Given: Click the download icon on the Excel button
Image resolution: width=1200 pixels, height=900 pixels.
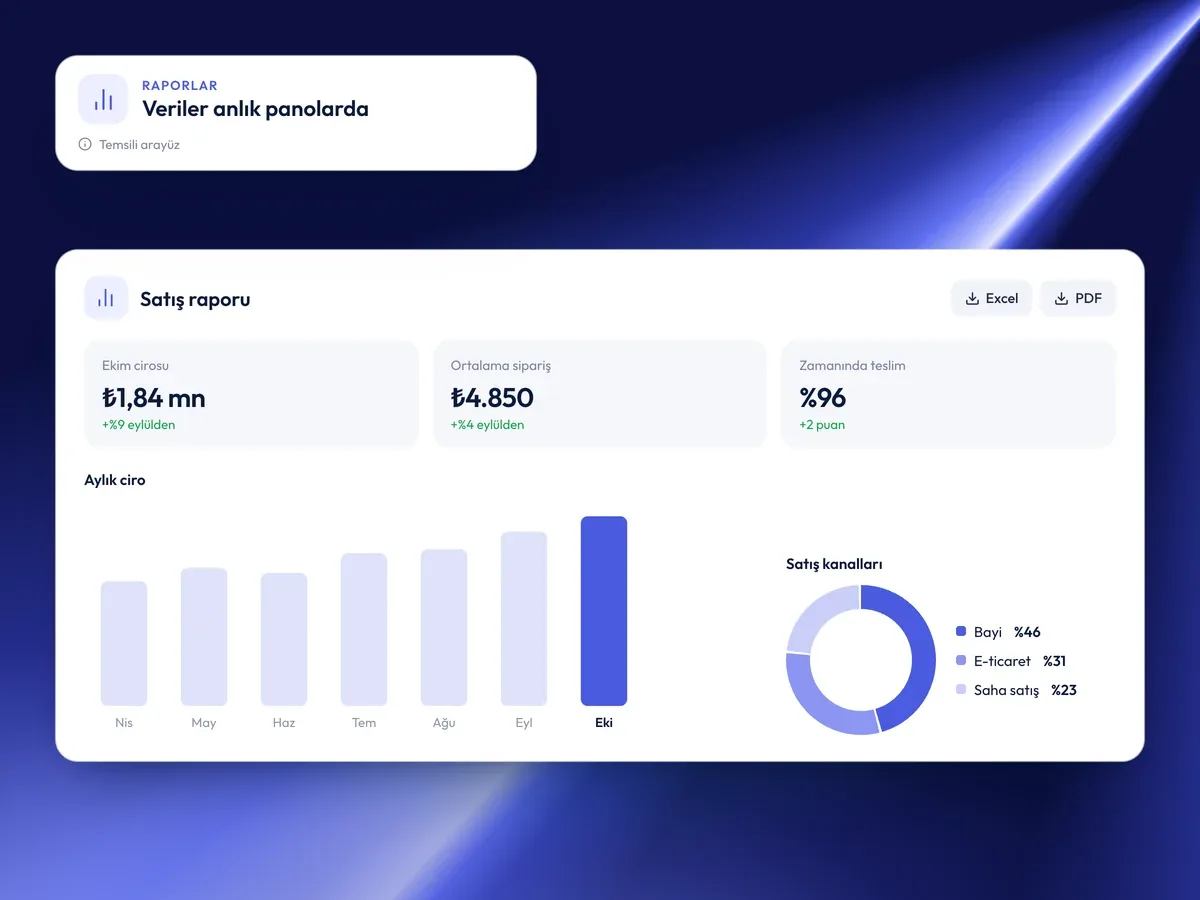Looking at the screenshot, I should (x=972, y=299).
